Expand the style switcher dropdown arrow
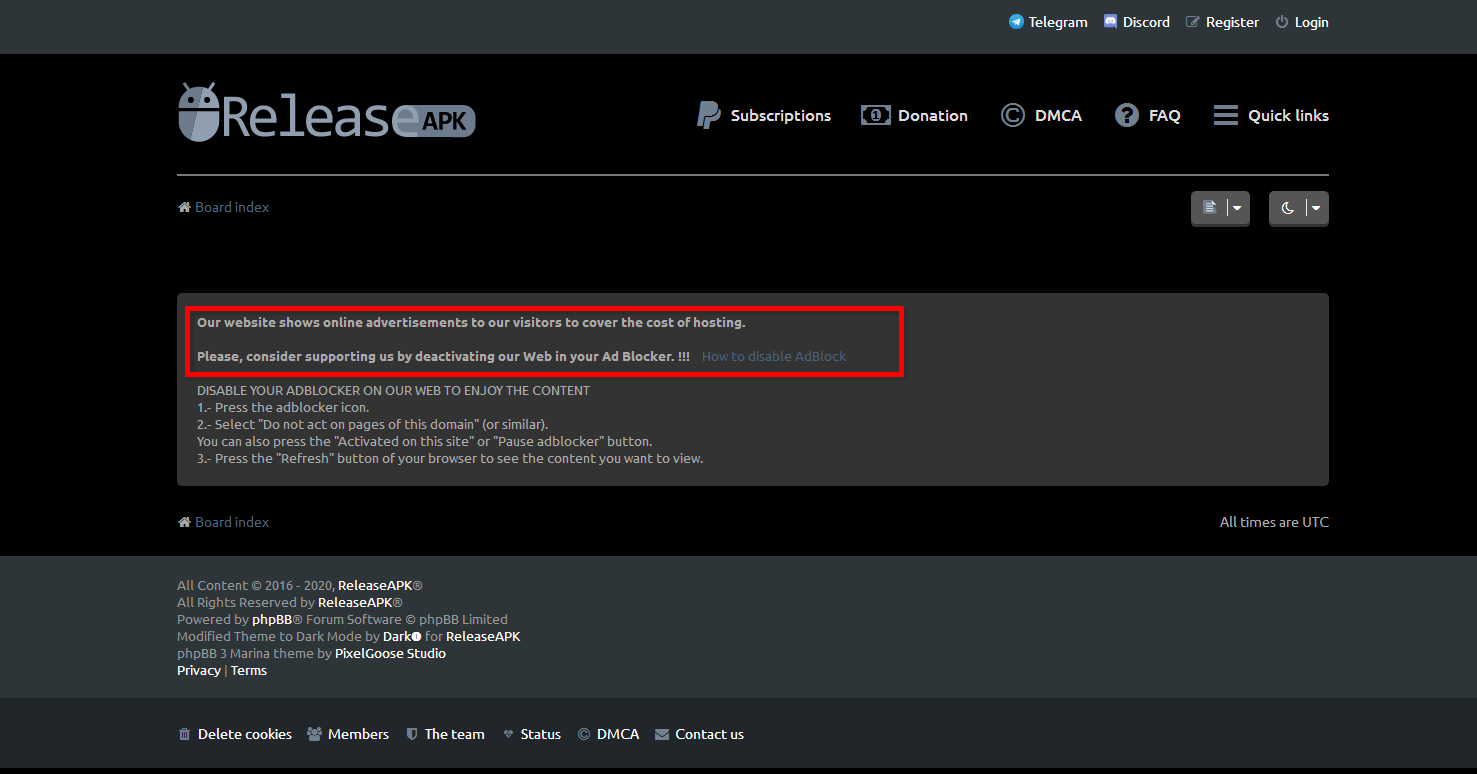Image resolution: width=1477 pixels, height=774 pixels. pos(1236,208)
